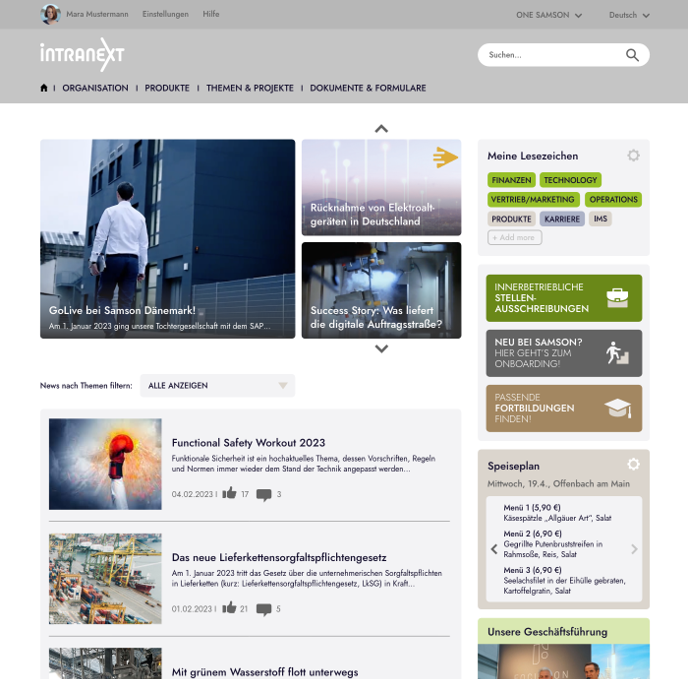Click Menü 3 (6,90 €) entry
This screenshot has height=679, width=688.
pyautogui.click(x=565, y=580)
